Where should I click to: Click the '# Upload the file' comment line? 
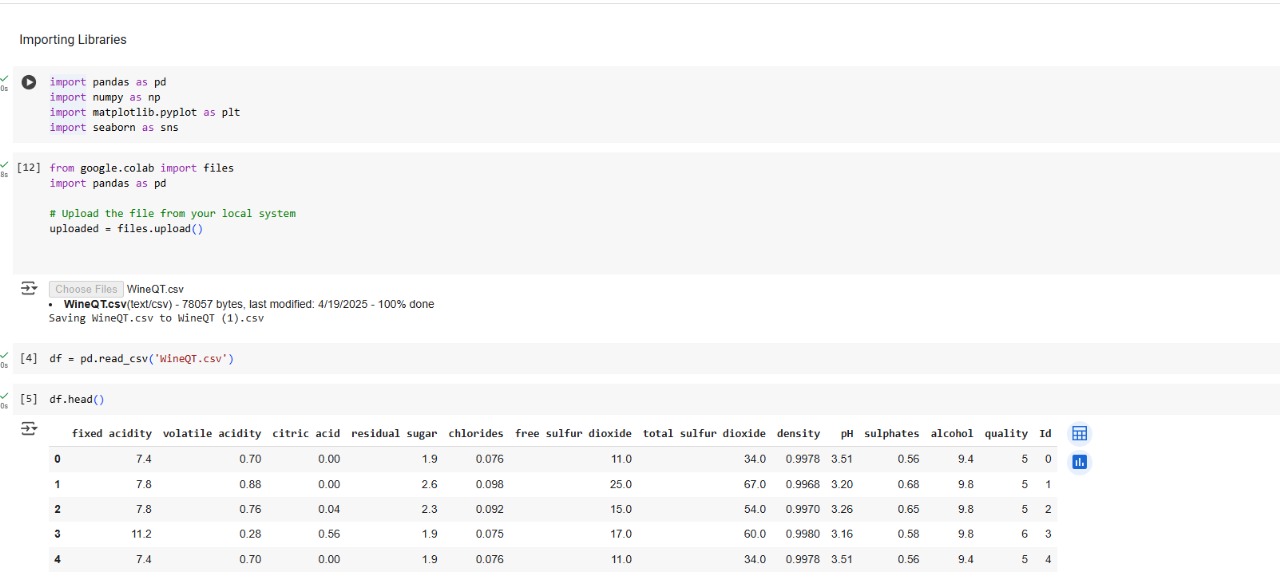click(x=173, y=213)
